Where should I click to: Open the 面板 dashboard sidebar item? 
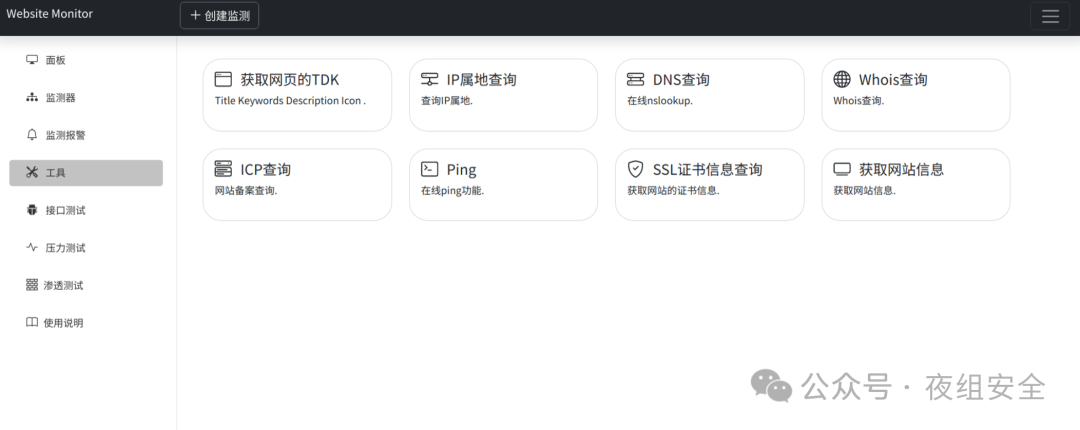[x=55, y=60]
